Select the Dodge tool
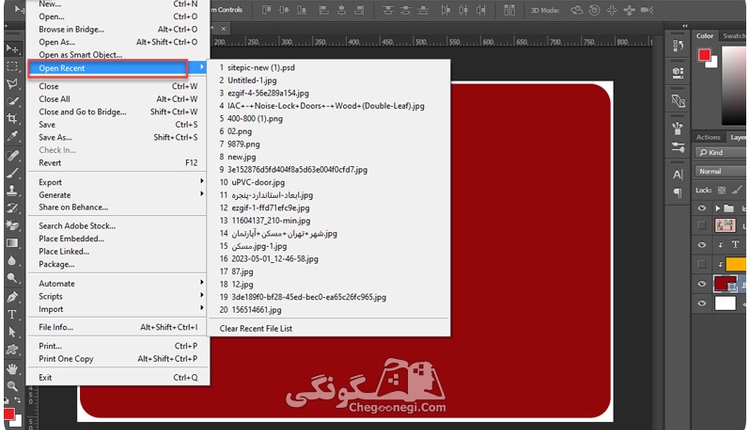 (x=12, y=278)
